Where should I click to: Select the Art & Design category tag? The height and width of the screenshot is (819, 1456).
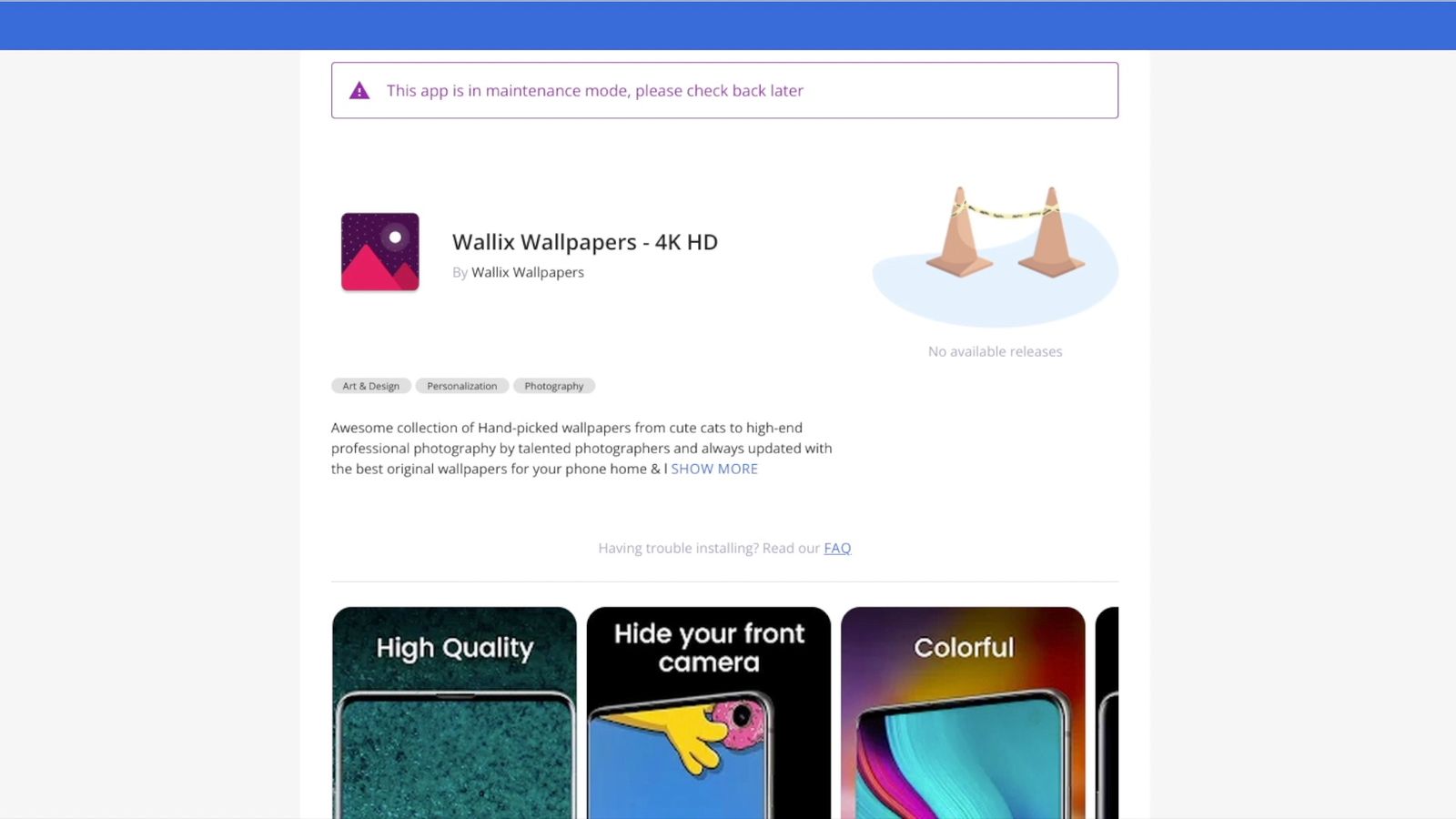pos(370,386)
